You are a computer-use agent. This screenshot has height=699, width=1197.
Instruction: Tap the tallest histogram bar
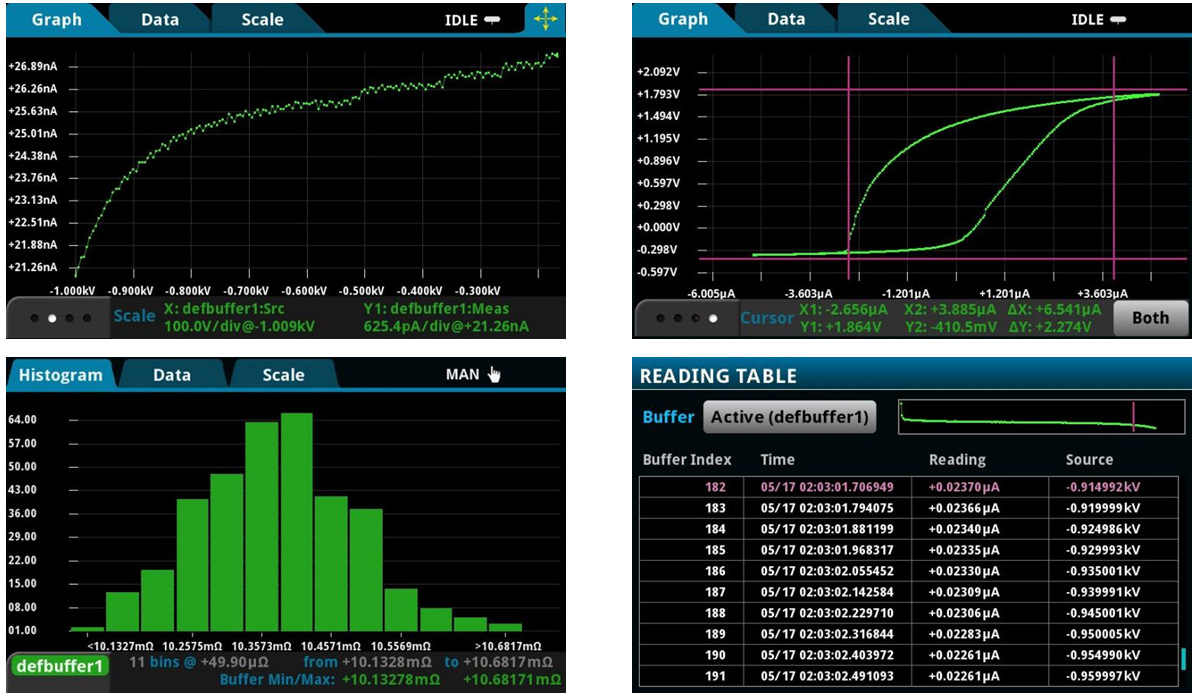pos(296,522)
